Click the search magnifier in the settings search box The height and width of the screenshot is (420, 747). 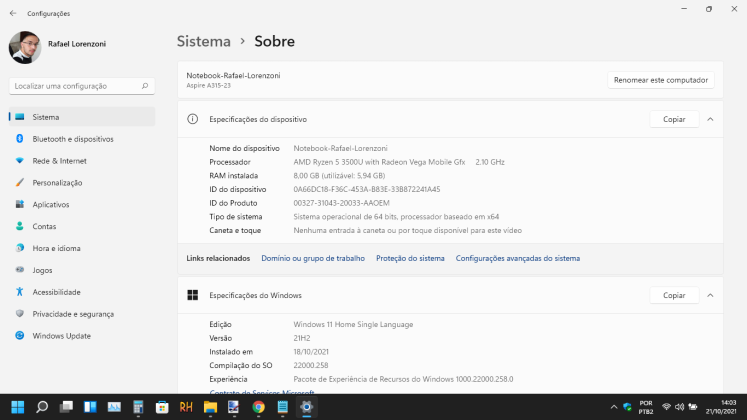145,86
